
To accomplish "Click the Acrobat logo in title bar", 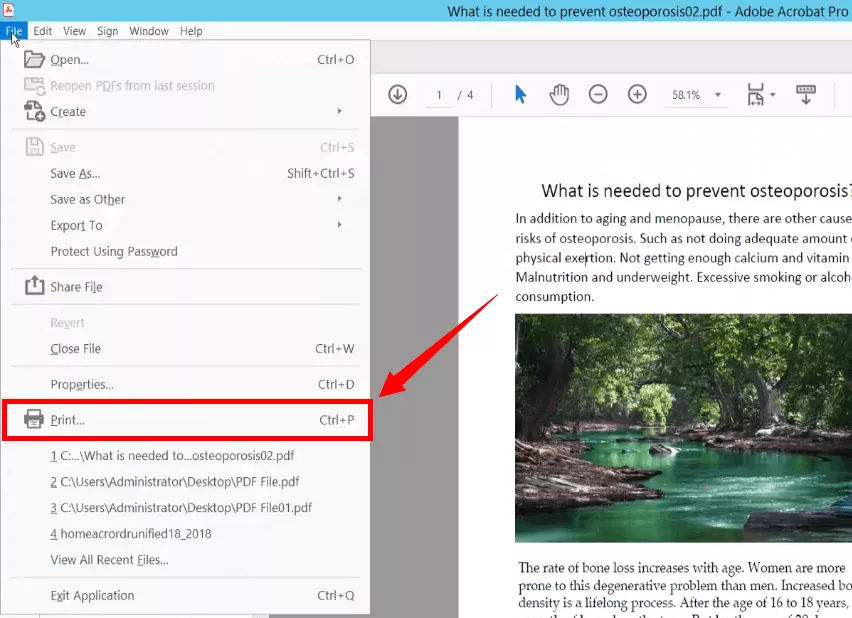I will point(10,10).
